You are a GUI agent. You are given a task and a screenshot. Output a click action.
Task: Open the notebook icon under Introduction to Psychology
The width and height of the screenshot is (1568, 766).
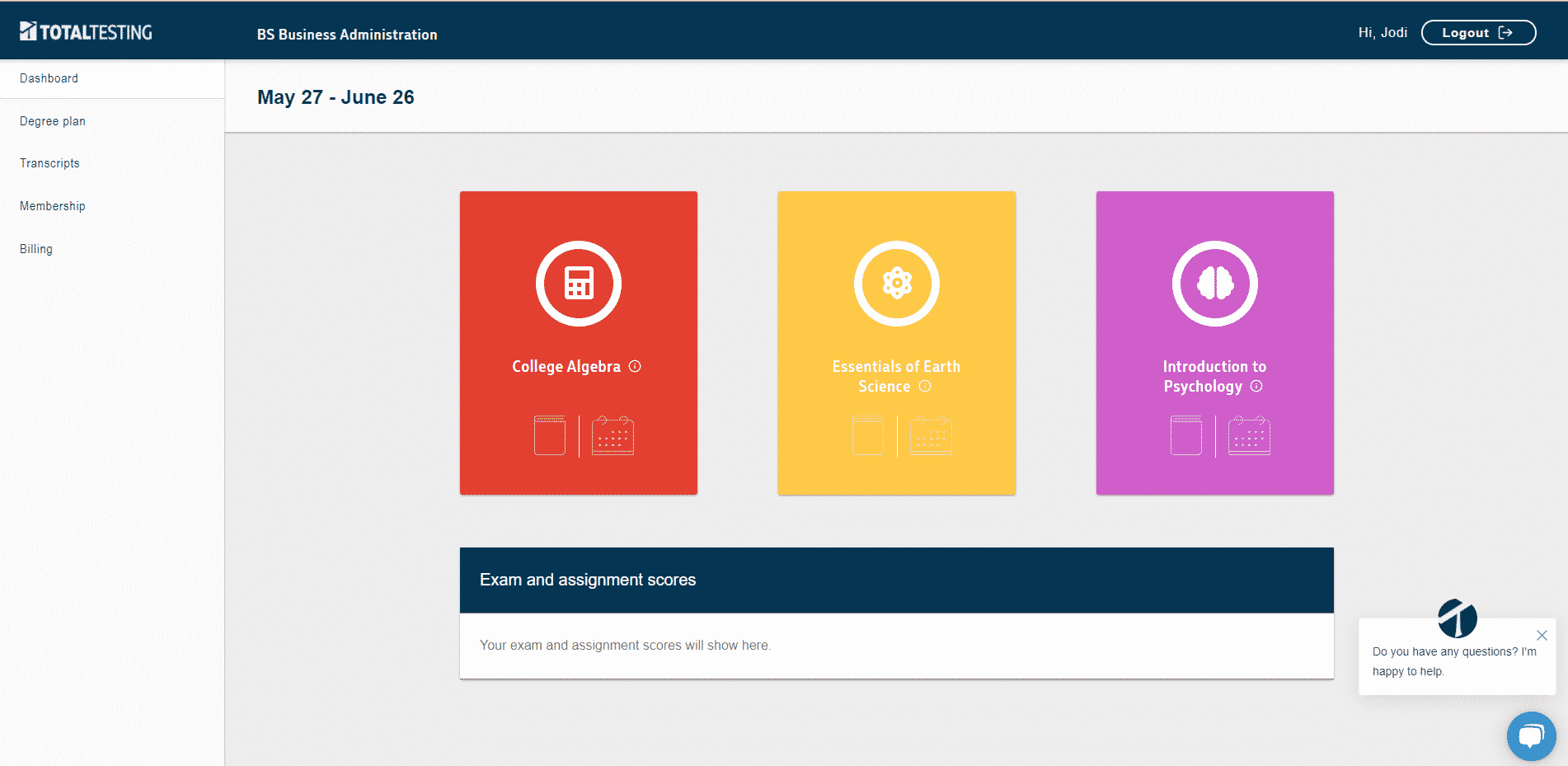(x=1185, y=435)
